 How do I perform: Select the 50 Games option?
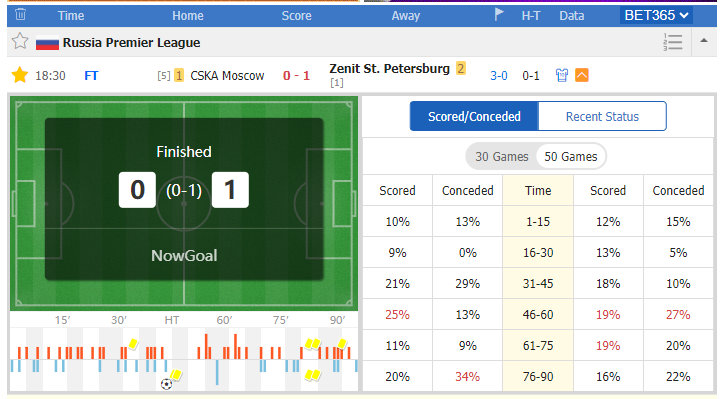tap(571, 157)
